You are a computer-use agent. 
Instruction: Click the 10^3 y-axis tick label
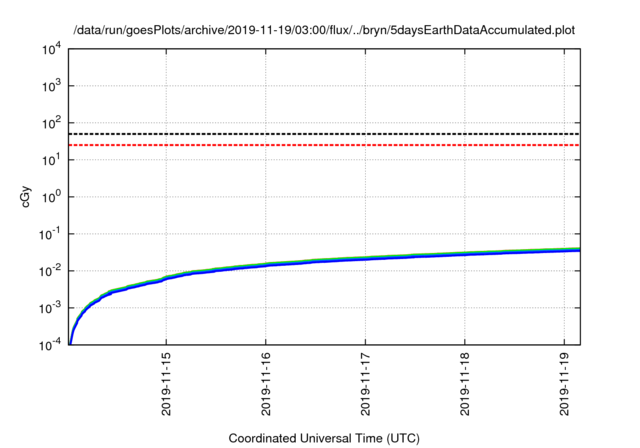(x=52, y=86)
